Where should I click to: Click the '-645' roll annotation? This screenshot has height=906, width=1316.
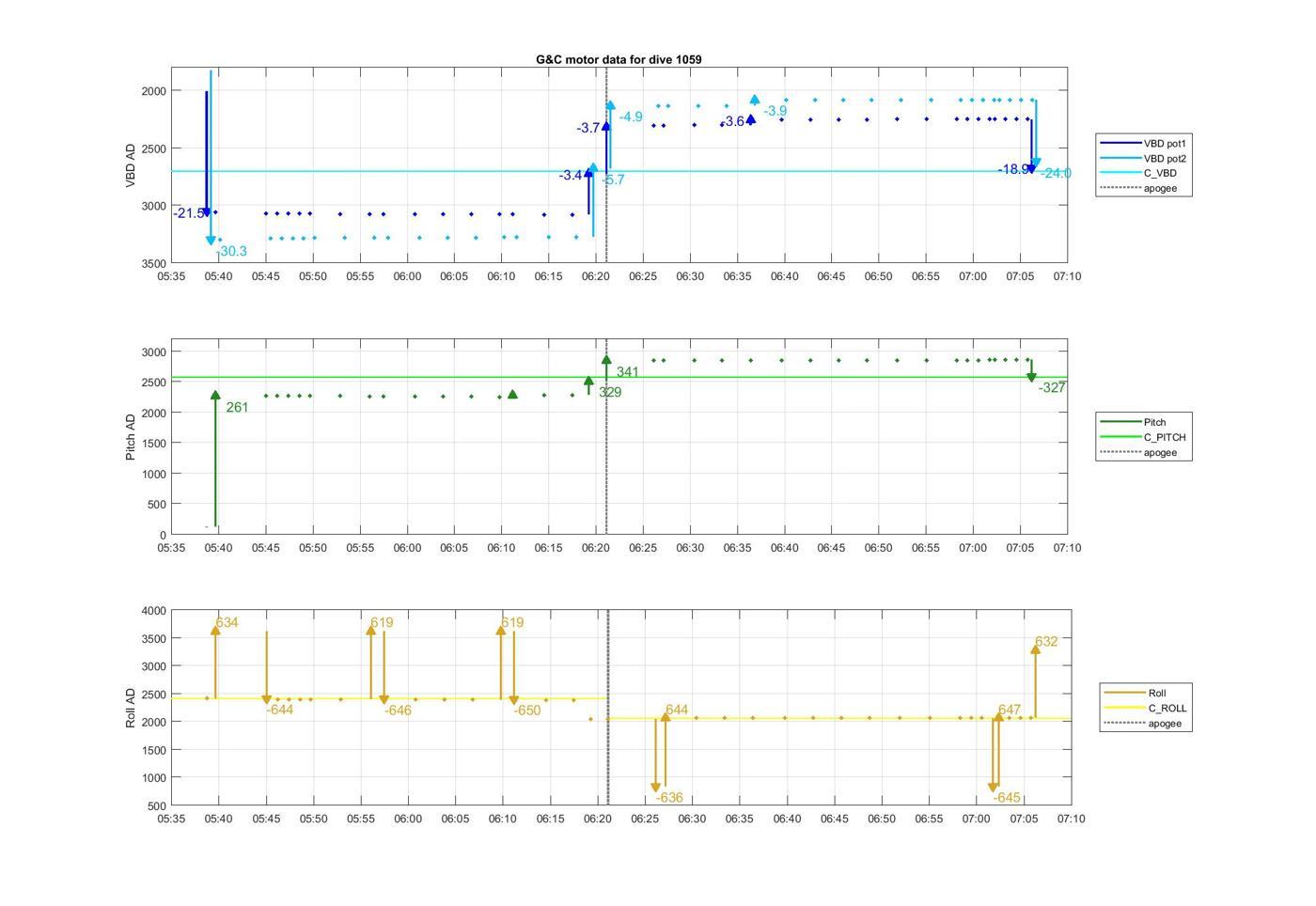click(1007, 798)
